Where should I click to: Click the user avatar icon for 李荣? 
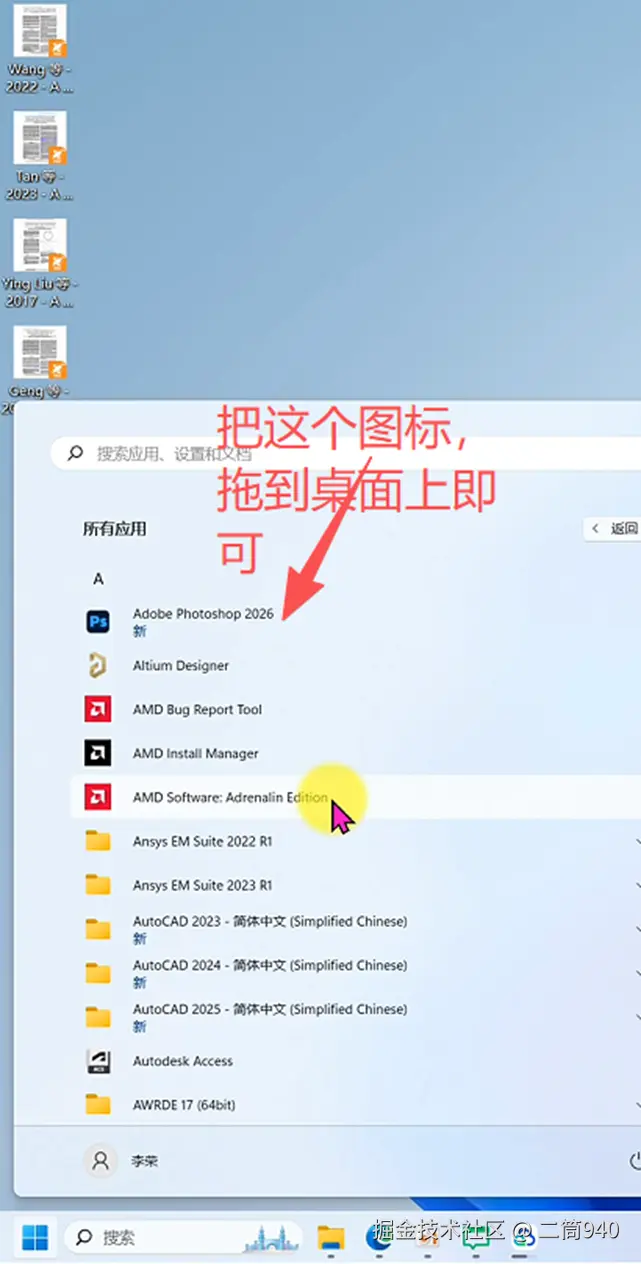100,1161
